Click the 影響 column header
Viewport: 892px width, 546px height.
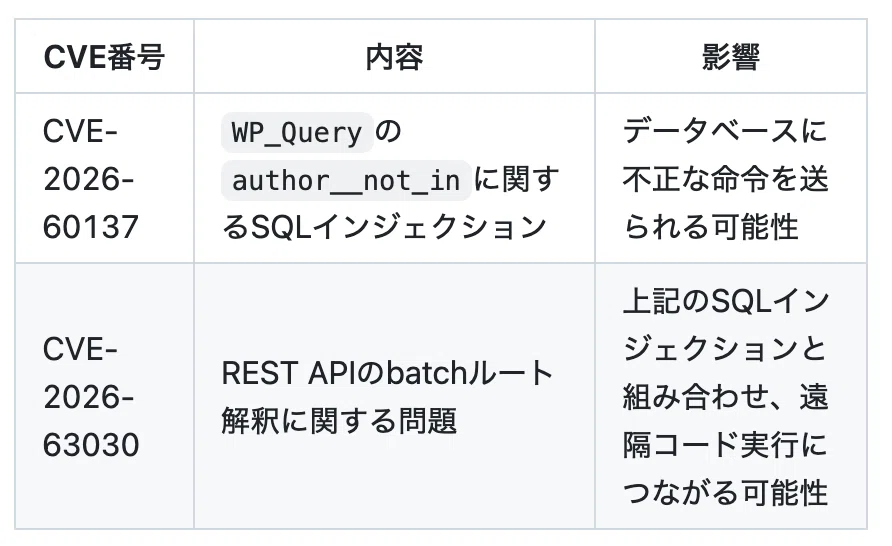coord(731,57)
